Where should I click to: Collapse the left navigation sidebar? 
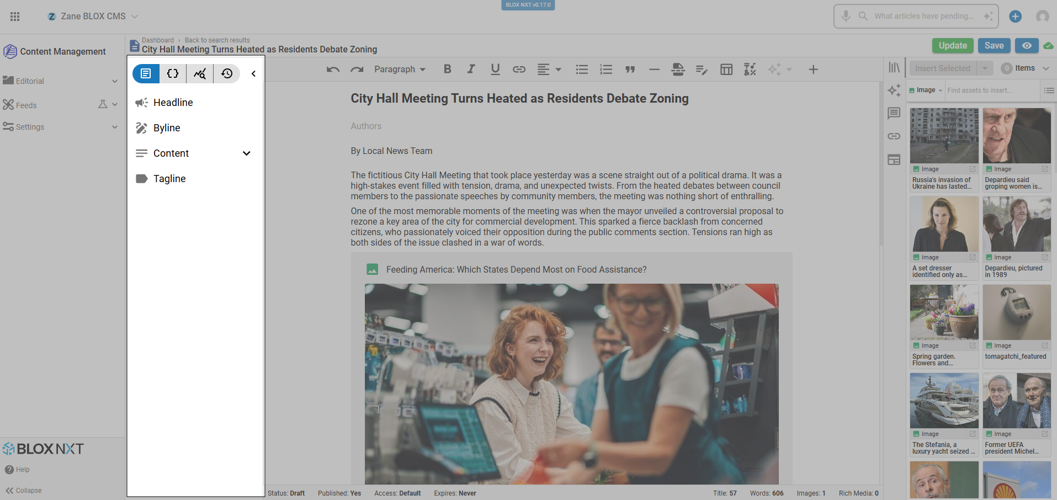(23, 491)
